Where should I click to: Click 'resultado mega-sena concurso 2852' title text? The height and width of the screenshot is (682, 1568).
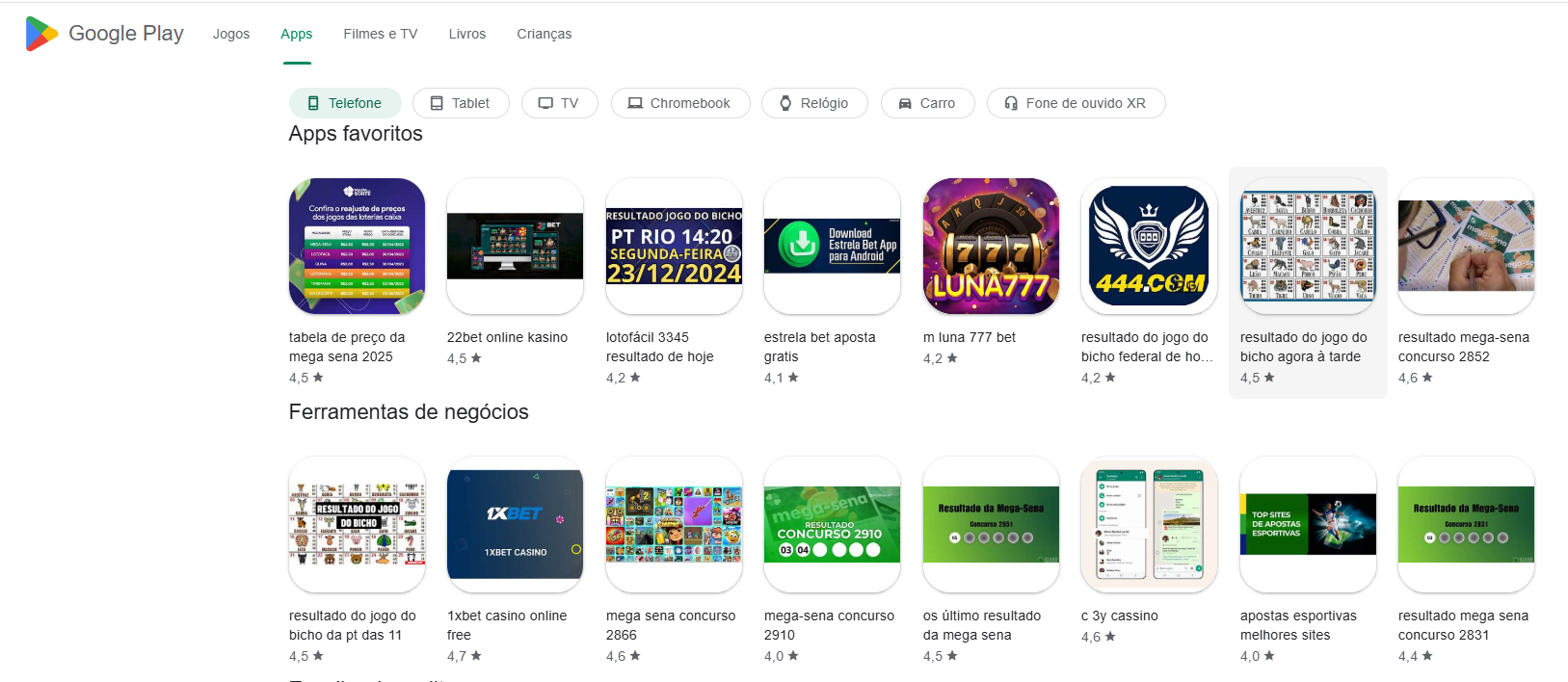pos(1464,347)
